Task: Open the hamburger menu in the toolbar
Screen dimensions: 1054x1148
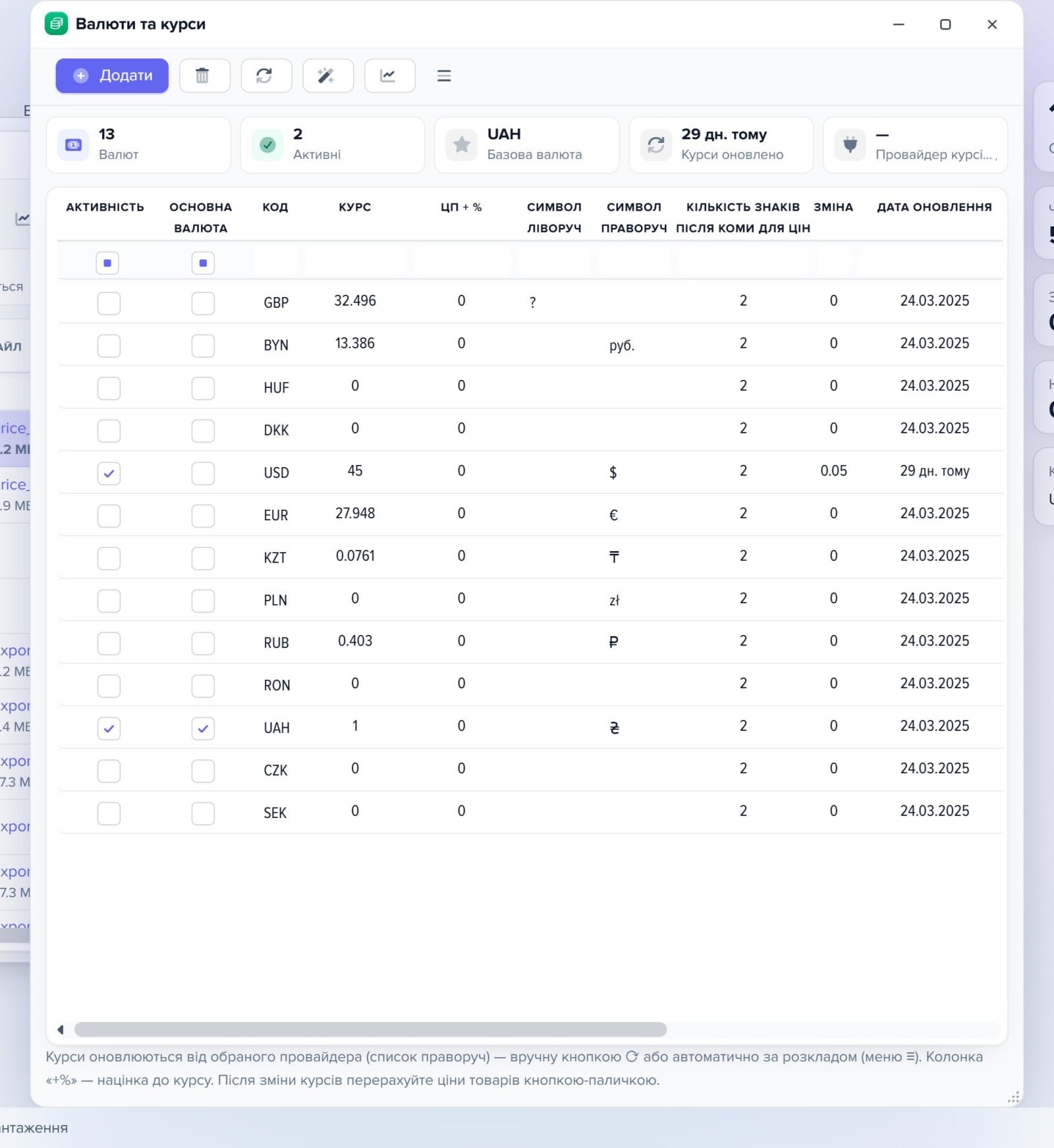Action: point(444,76)
